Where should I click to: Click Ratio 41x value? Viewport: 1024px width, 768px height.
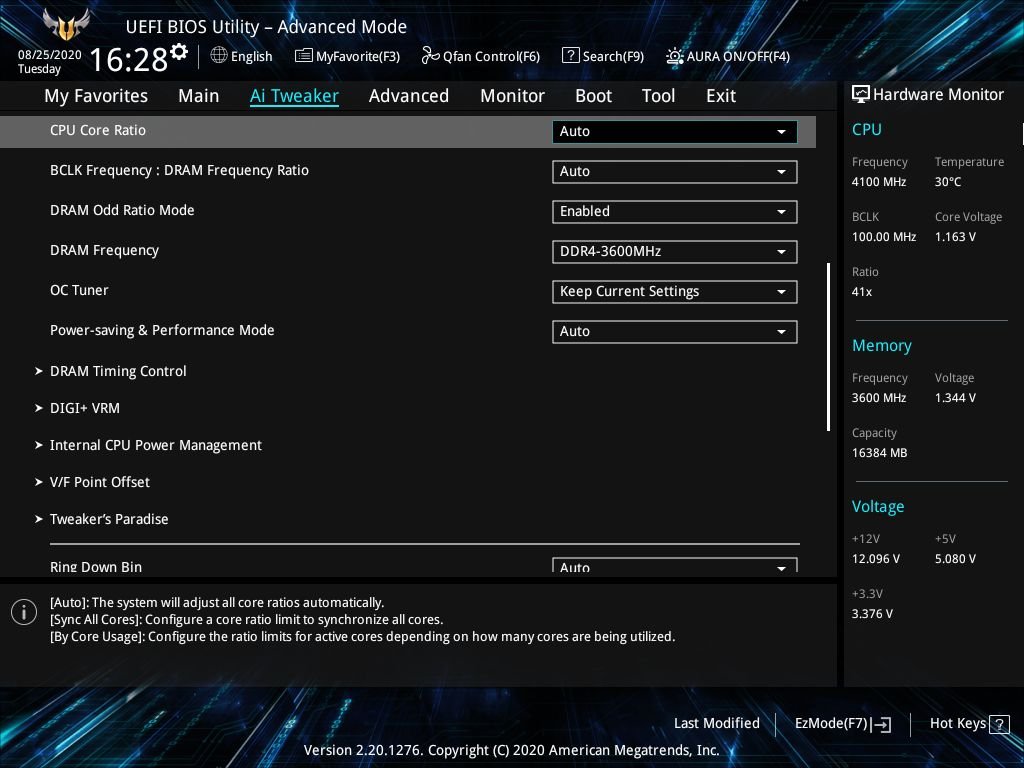pyautogui.click(x=861, y=292)
